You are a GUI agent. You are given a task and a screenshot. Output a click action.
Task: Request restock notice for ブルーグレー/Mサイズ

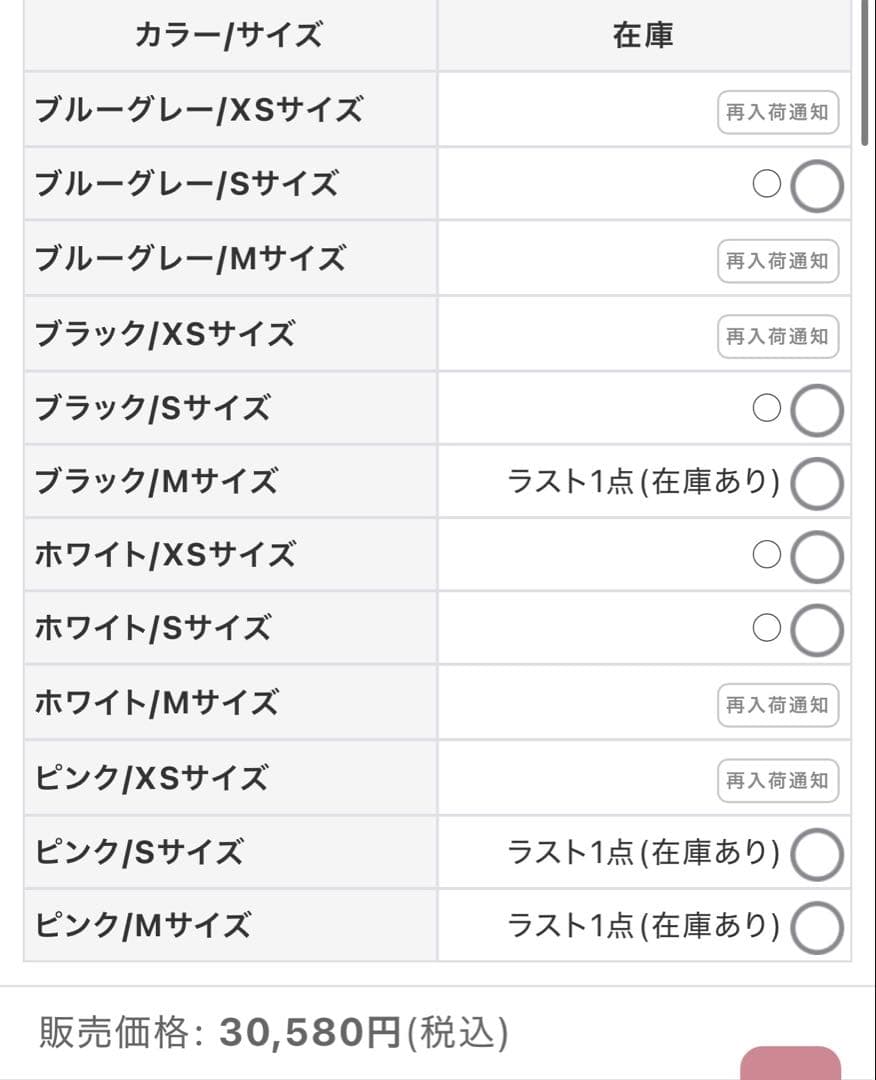[777, 261]
